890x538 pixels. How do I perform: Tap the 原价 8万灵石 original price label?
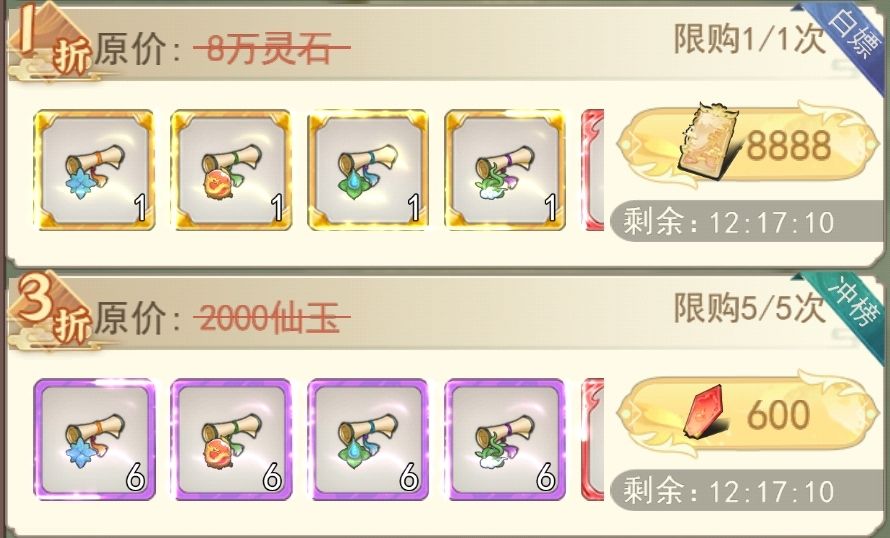coord(222,49)
